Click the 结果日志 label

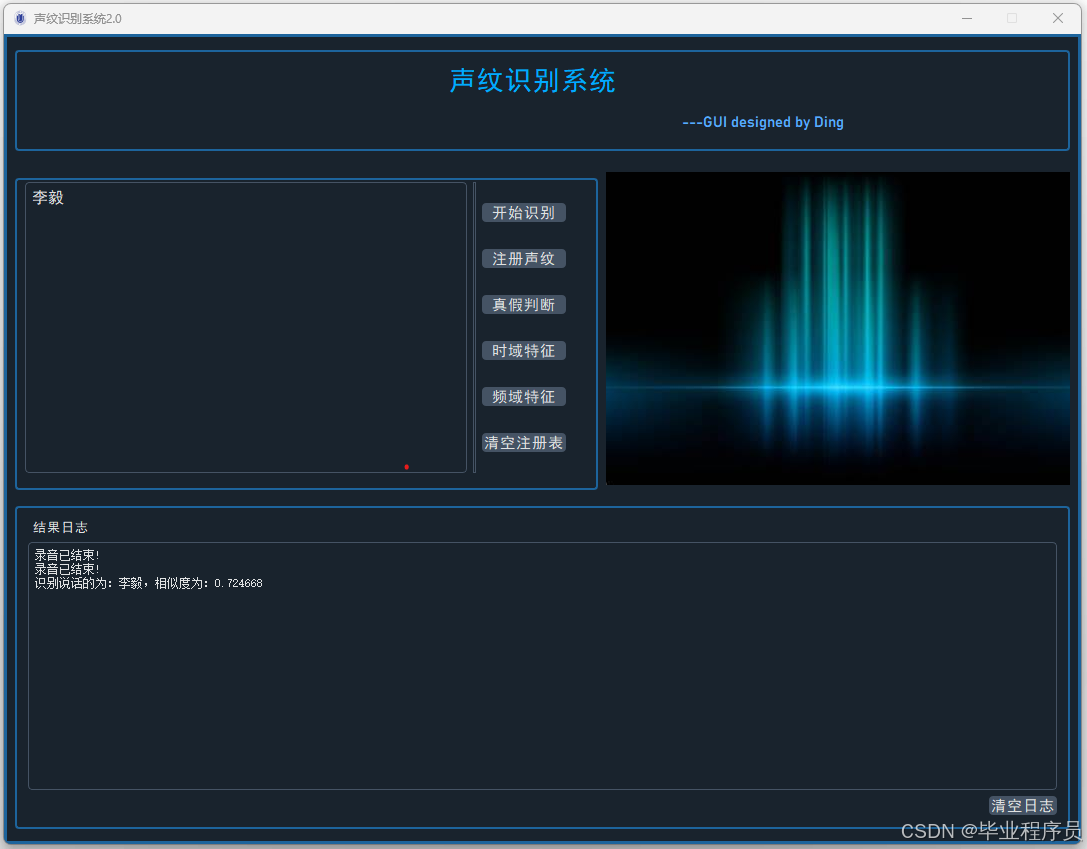pos(60,527)
